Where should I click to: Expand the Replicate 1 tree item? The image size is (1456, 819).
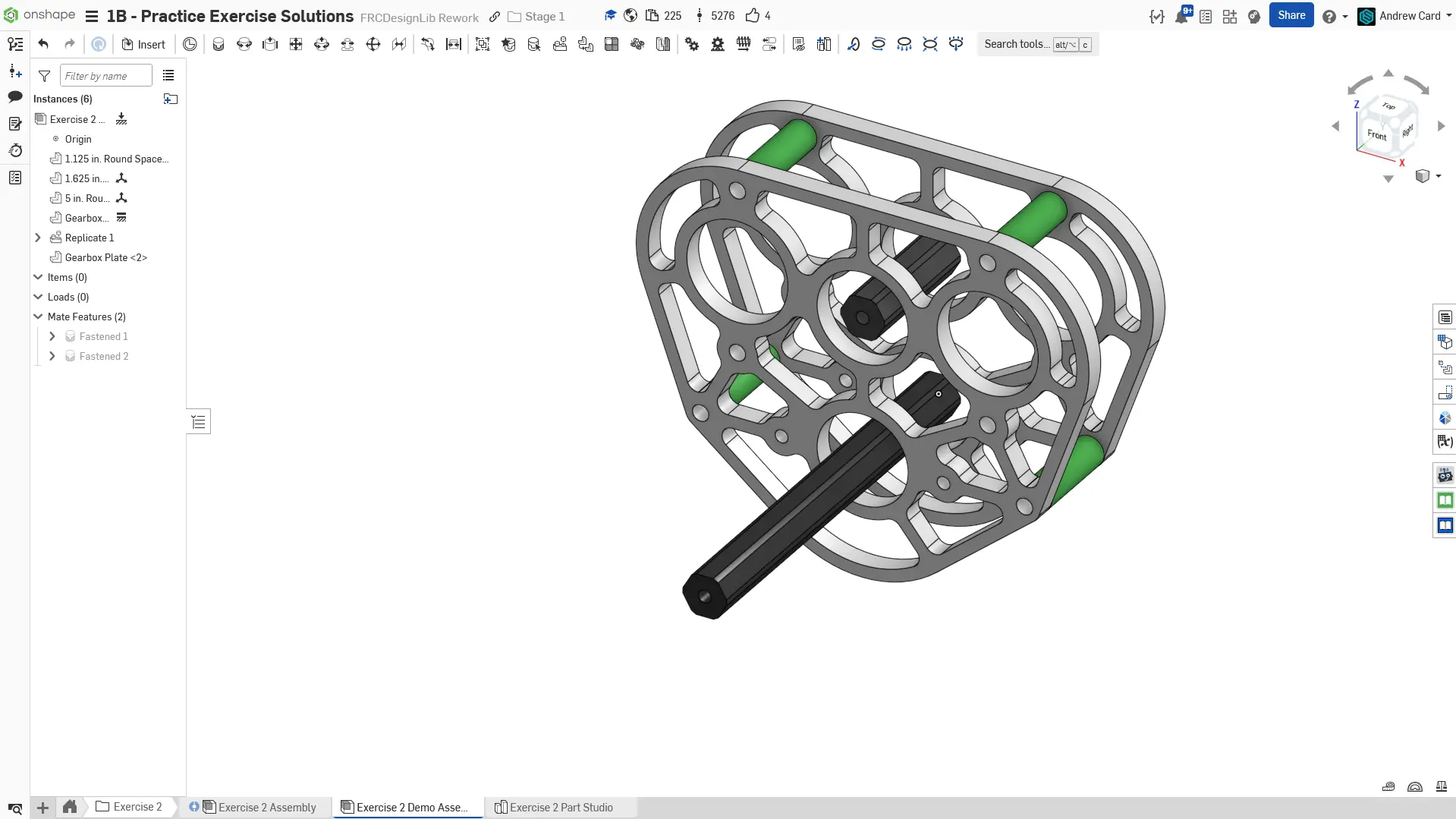point(38,238)
